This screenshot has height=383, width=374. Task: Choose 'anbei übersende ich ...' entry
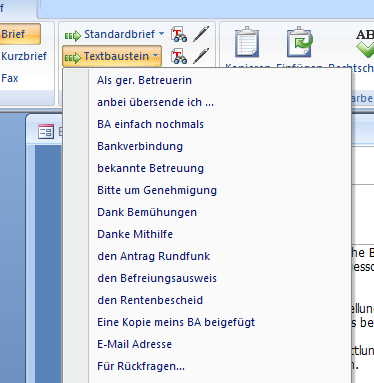coord(207,102)
